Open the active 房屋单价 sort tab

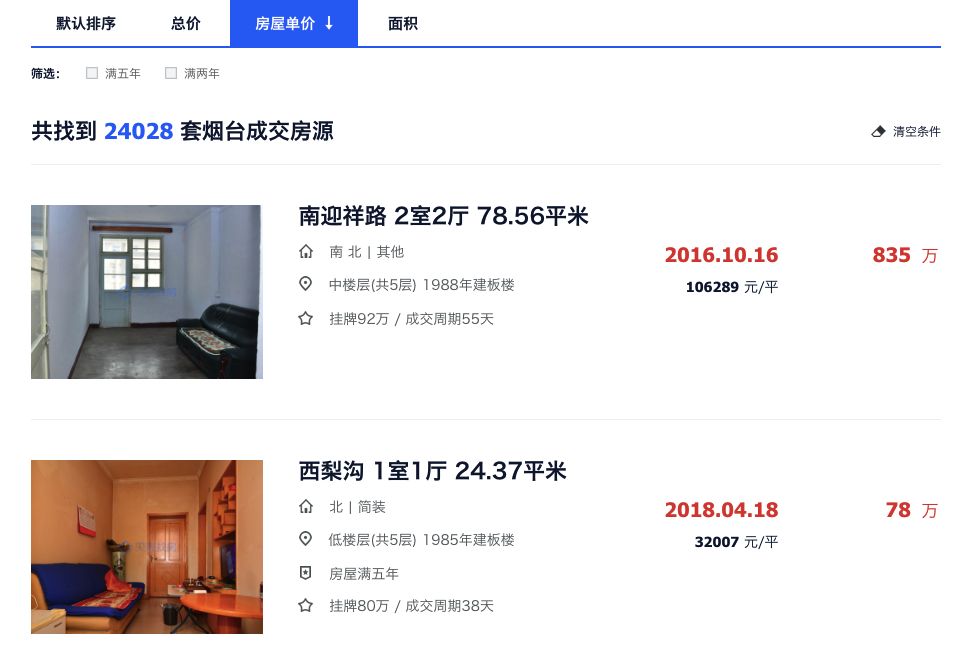click(294, 23)
